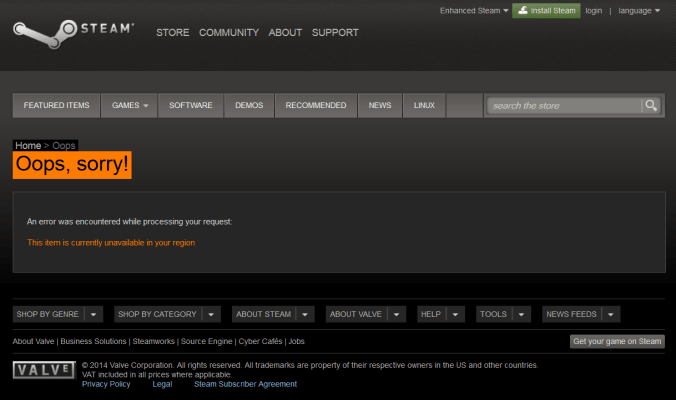Switch to the Linux tab
This screenshot has height=400, width=676.
[424, 105]
